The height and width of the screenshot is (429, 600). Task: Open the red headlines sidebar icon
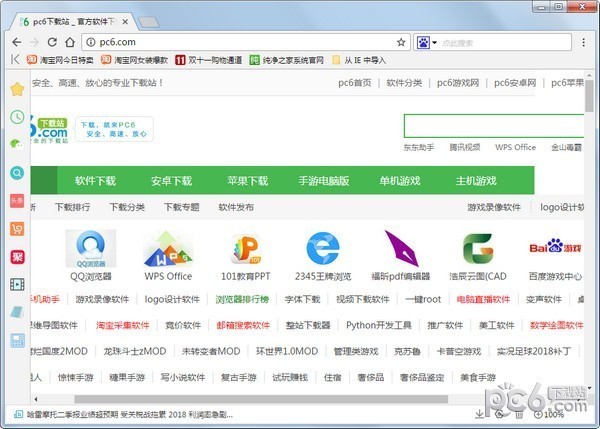[x=17, y=201]
